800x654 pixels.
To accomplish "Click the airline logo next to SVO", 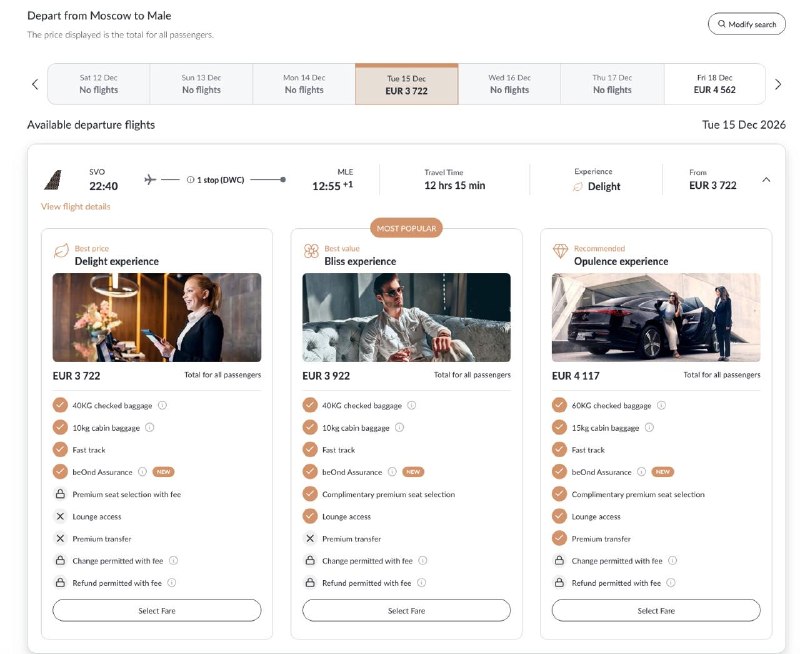I will coord(53,180).
